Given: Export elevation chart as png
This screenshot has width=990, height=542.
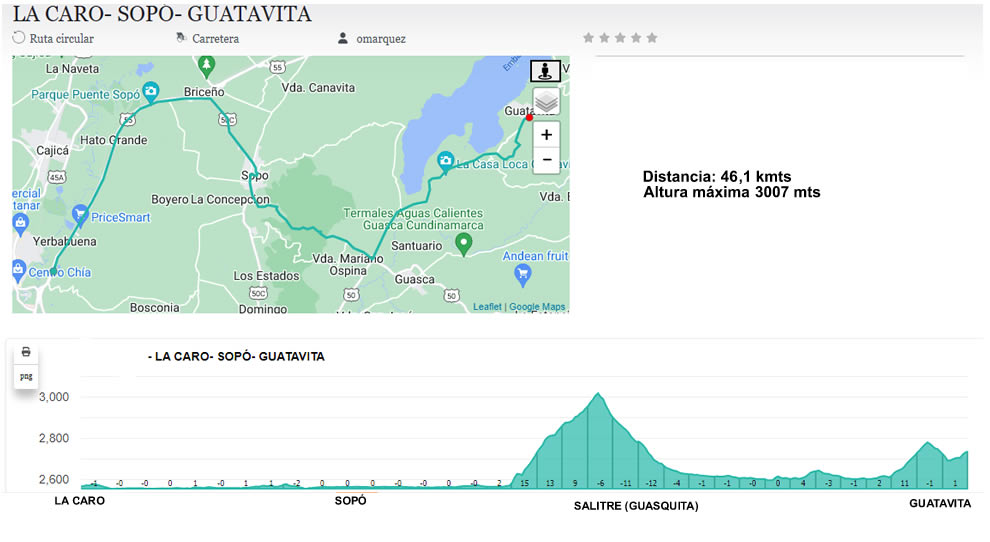Looking at the screenshot, I should [x=26, y=376].
